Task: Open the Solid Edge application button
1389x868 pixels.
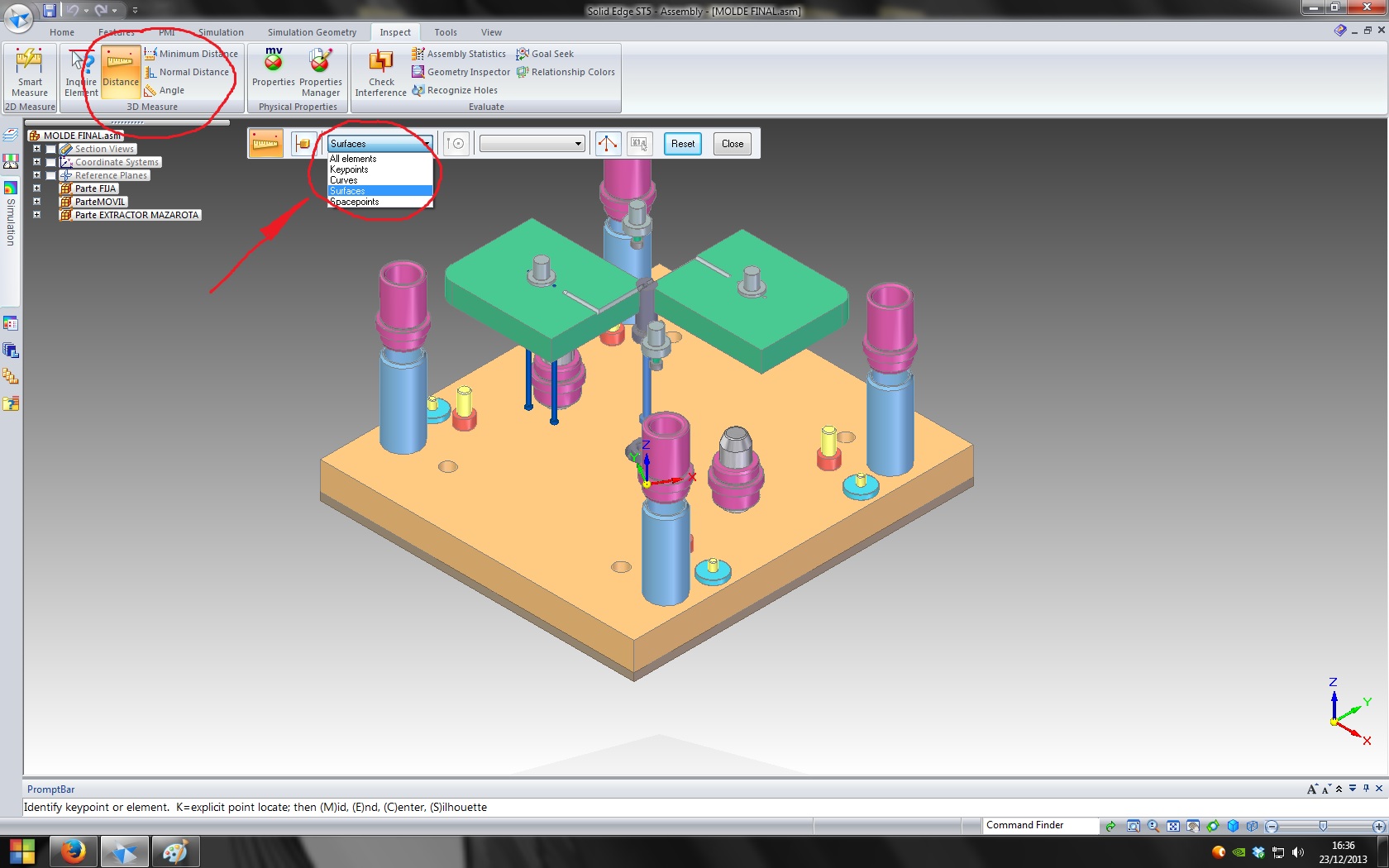Action: [19, 17]
